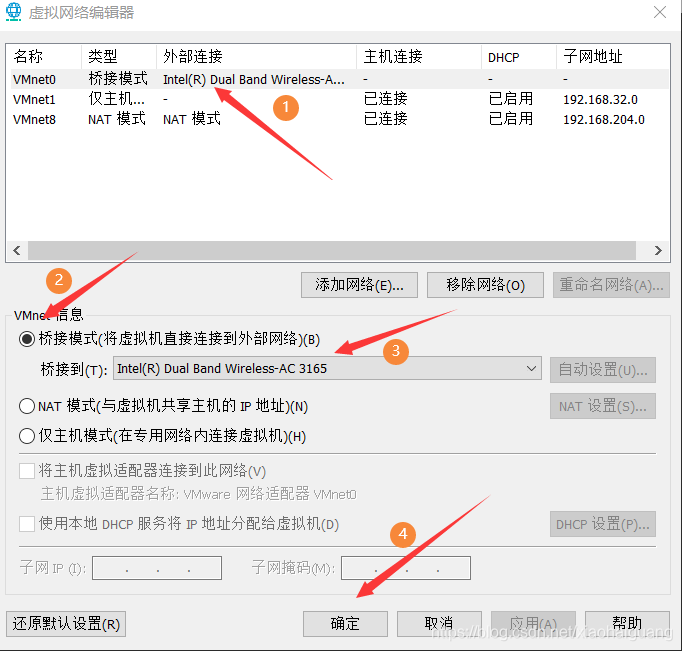Click the 自动设置(U)... button
The height and width of the screenshot is (651, 682).
pos(603,370)
